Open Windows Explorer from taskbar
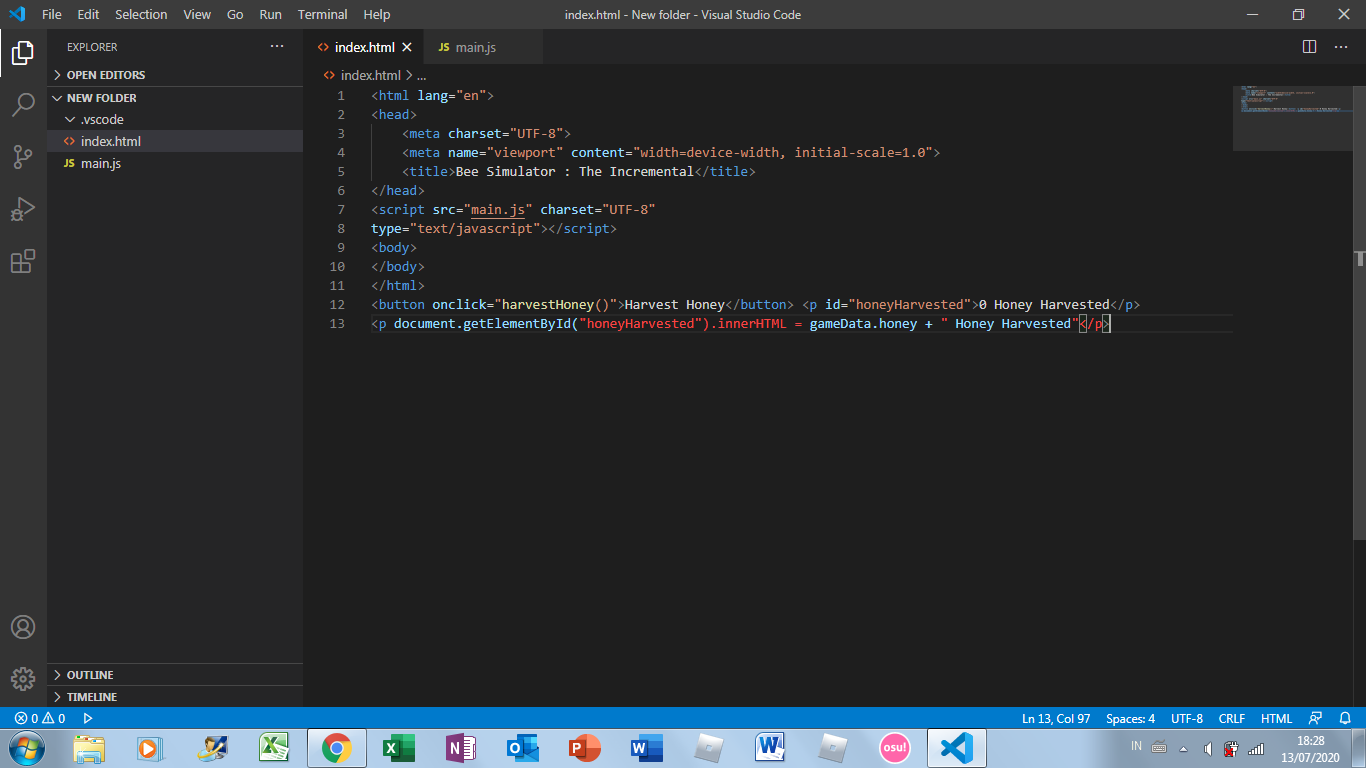 (89, 748)
